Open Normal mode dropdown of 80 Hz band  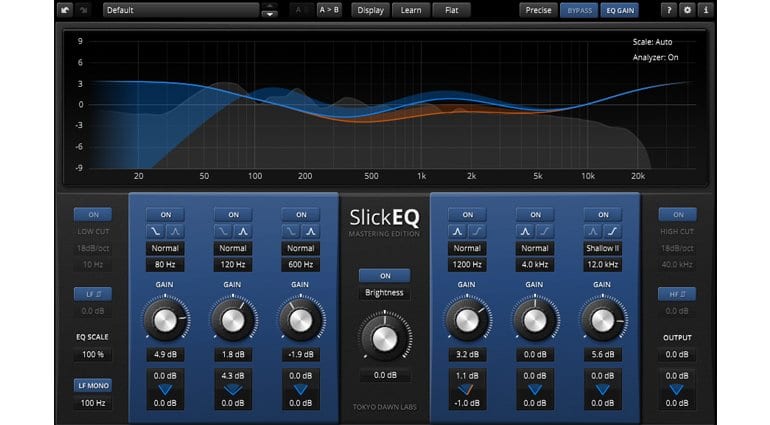coord(165,248)
